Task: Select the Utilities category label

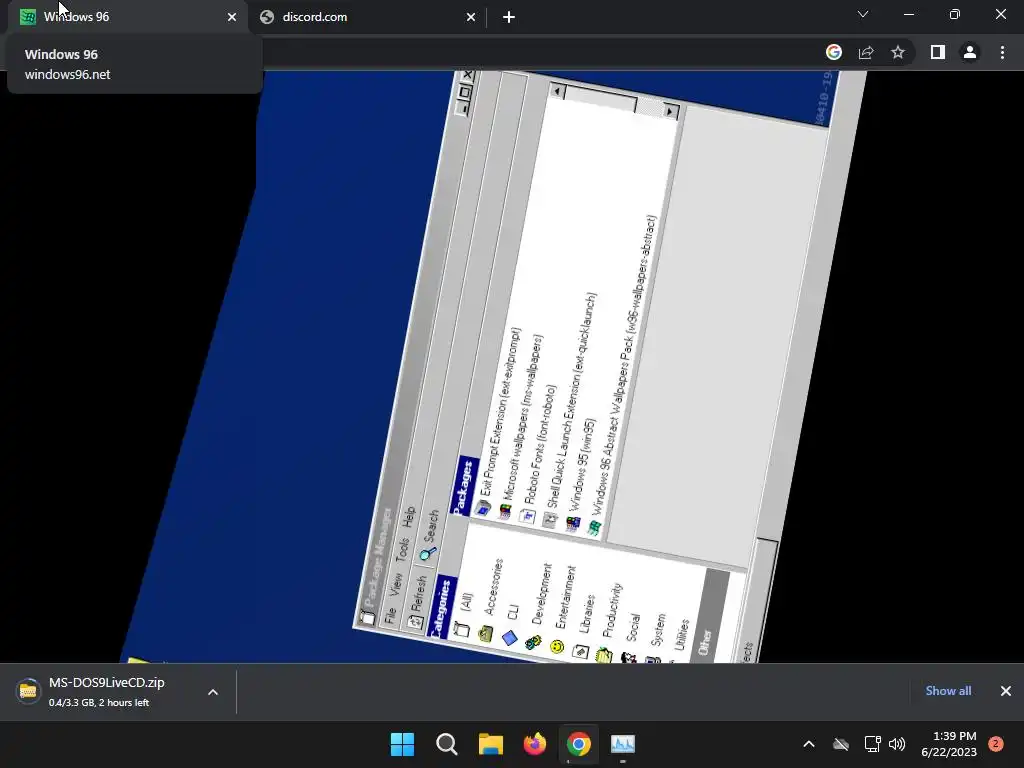Action: click(681, 634)
